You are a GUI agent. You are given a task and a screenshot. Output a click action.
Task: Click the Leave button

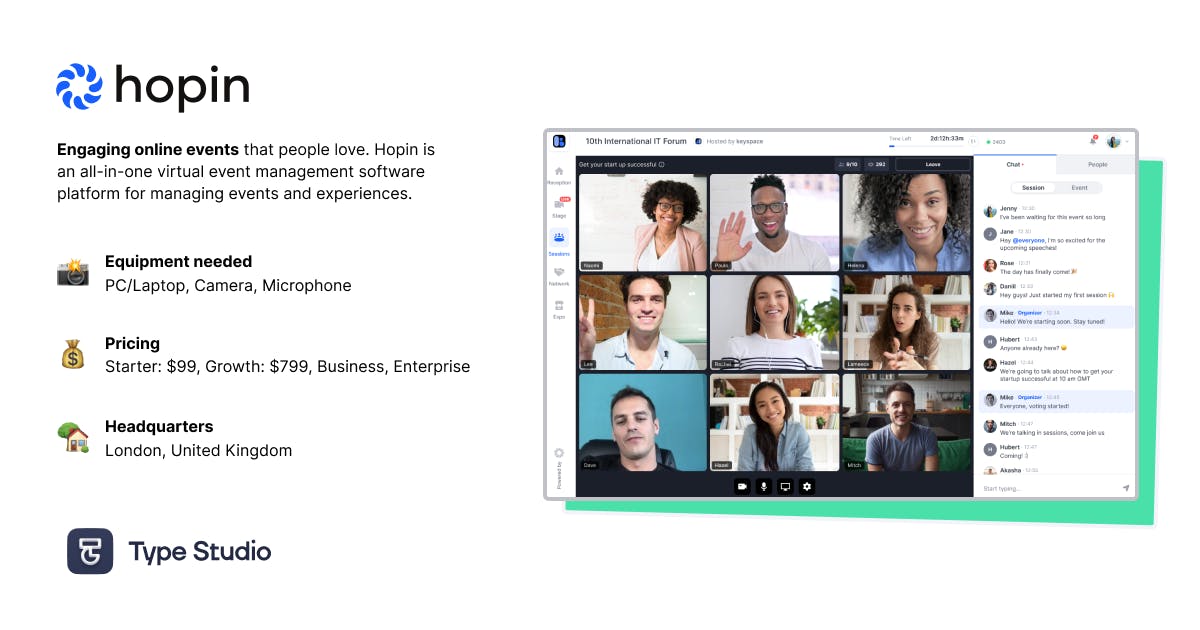[933, 164]
